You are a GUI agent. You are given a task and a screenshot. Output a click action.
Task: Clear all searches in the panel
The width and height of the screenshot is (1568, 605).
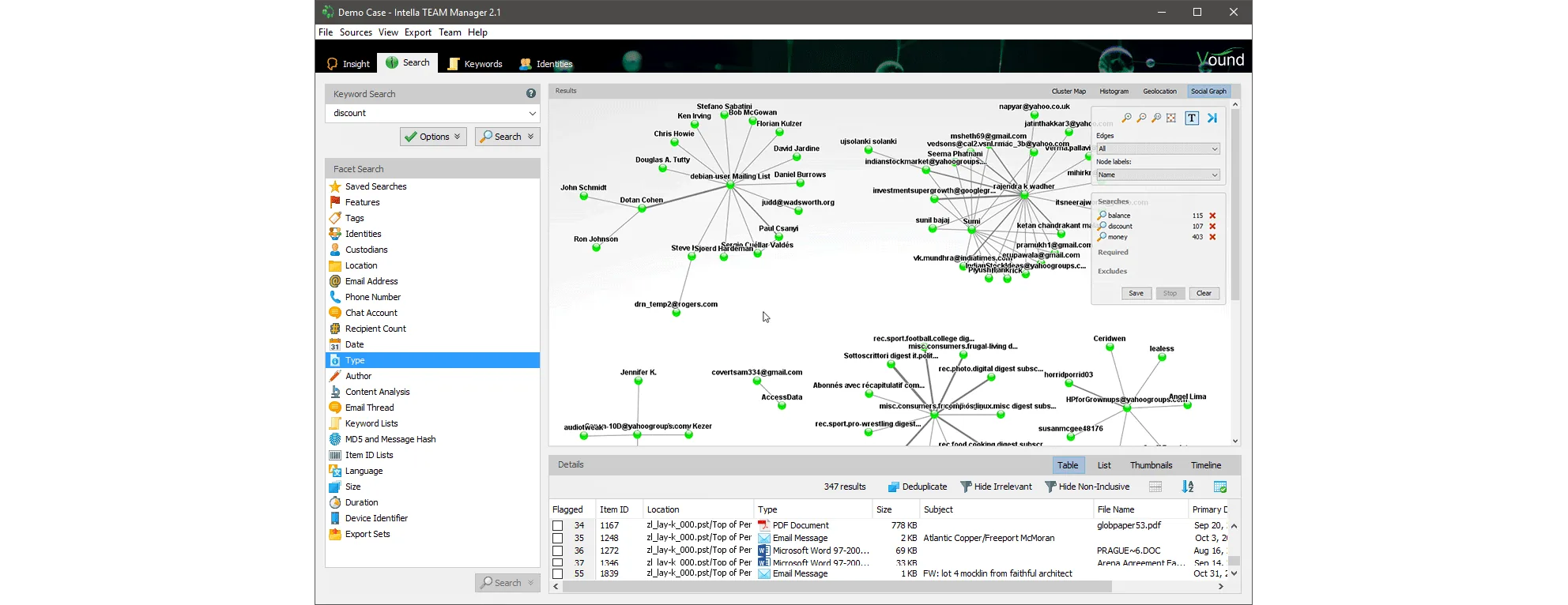tap(1204, 293)
